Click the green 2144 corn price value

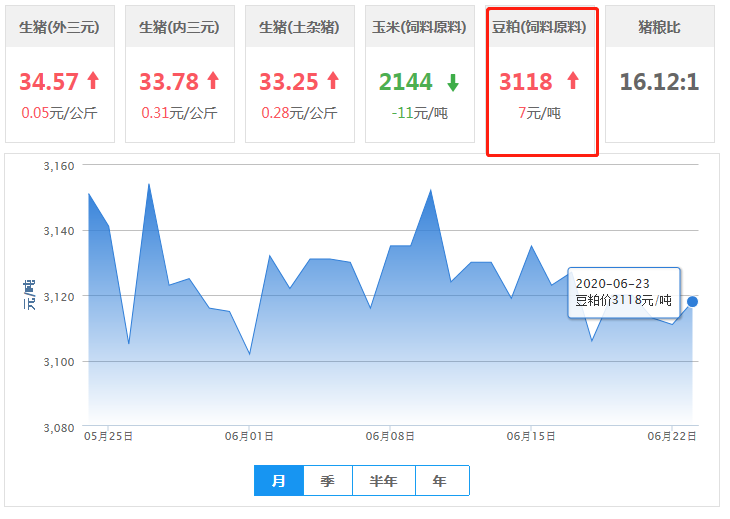click(x=406, y=81)
